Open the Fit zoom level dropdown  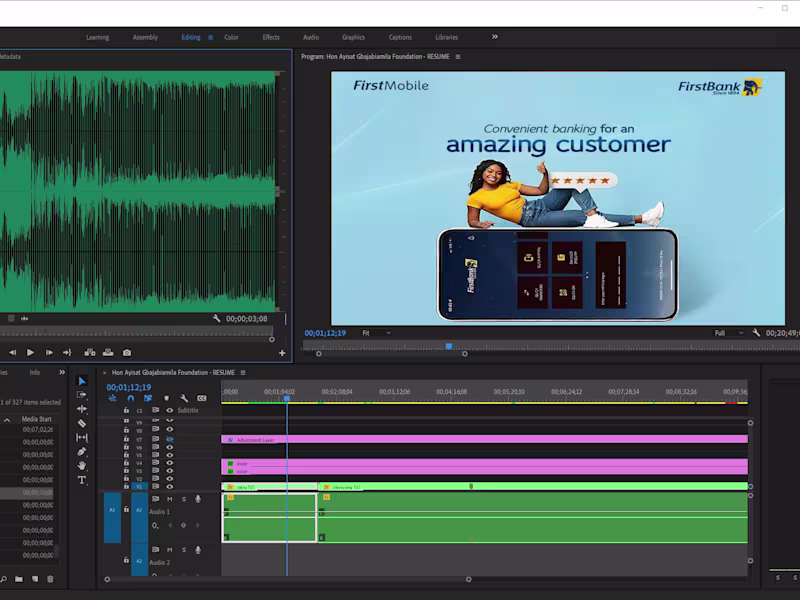376,332
